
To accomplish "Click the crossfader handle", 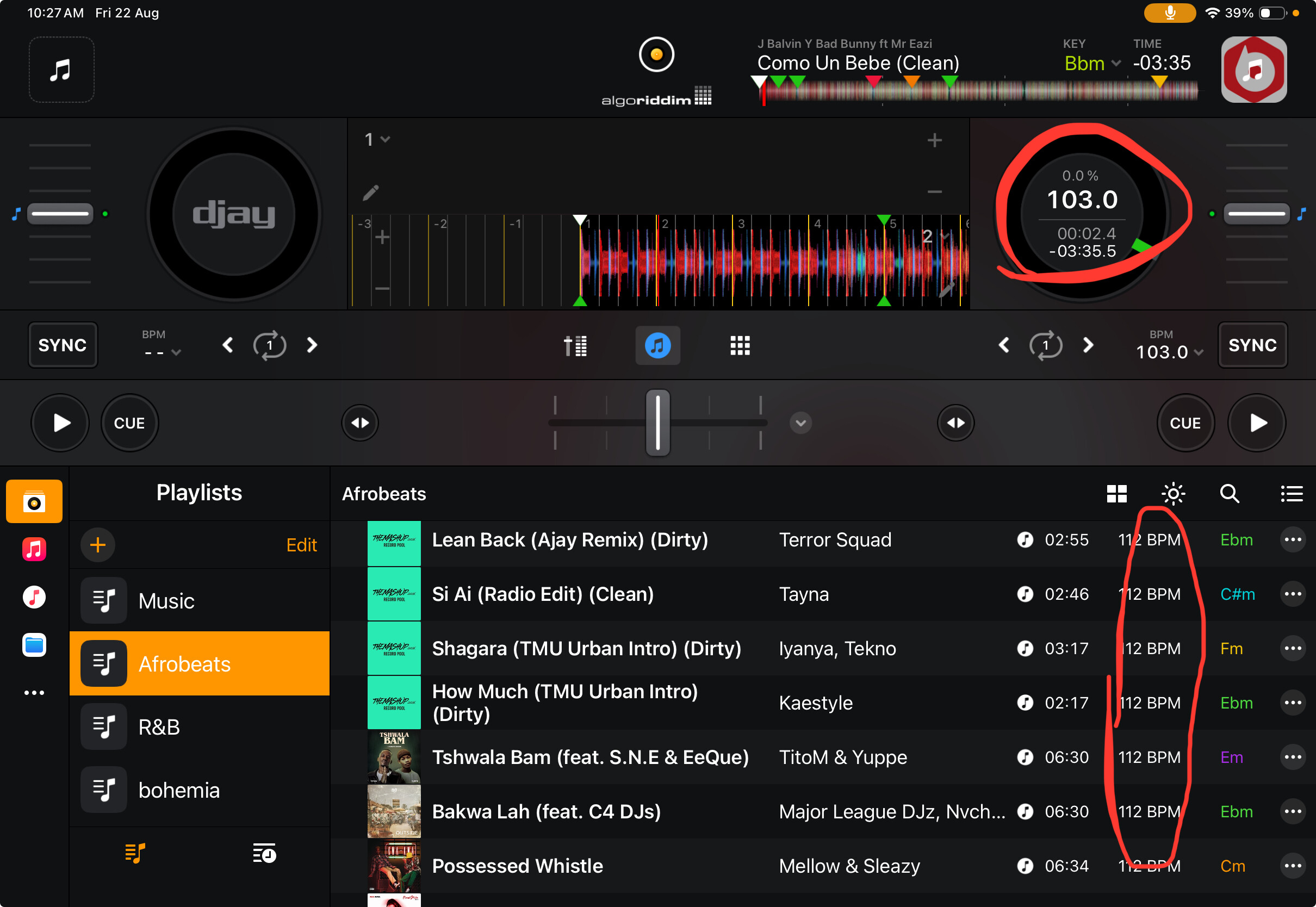I will (657, 423).
